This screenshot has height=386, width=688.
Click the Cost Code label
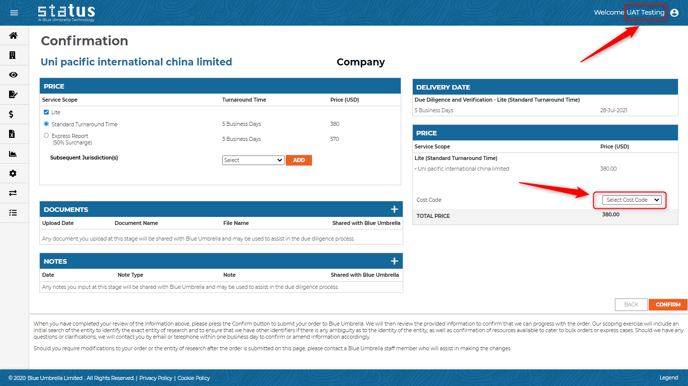coord(429,200)
